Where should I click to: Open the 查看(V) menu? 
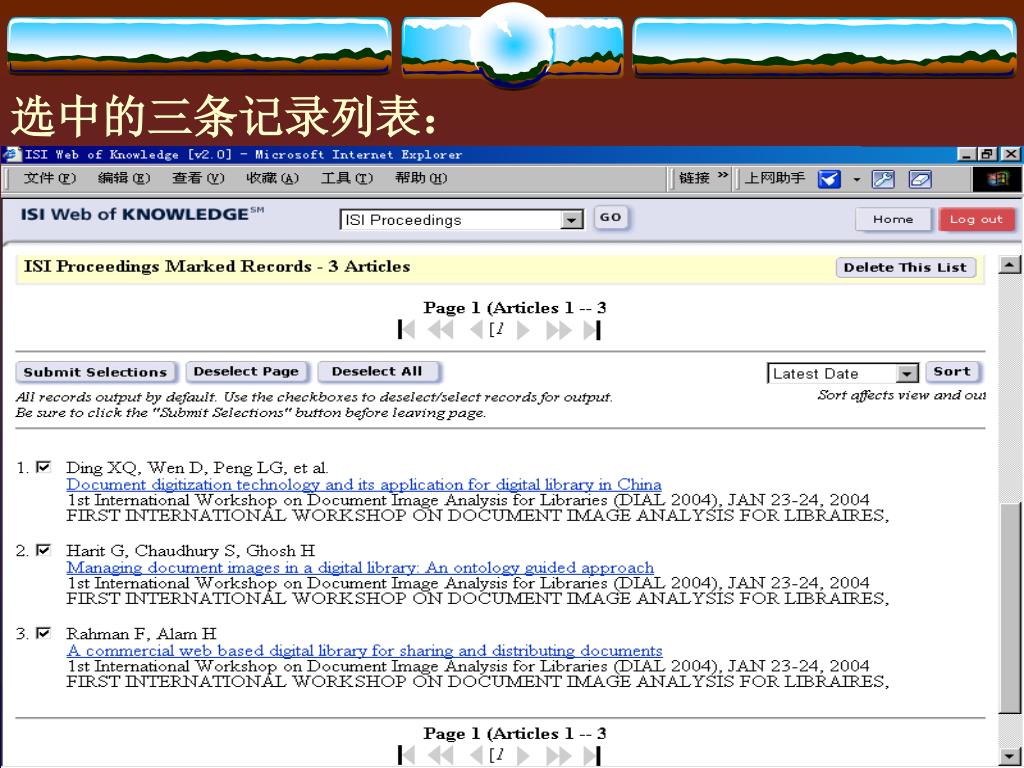coord(198,178)
